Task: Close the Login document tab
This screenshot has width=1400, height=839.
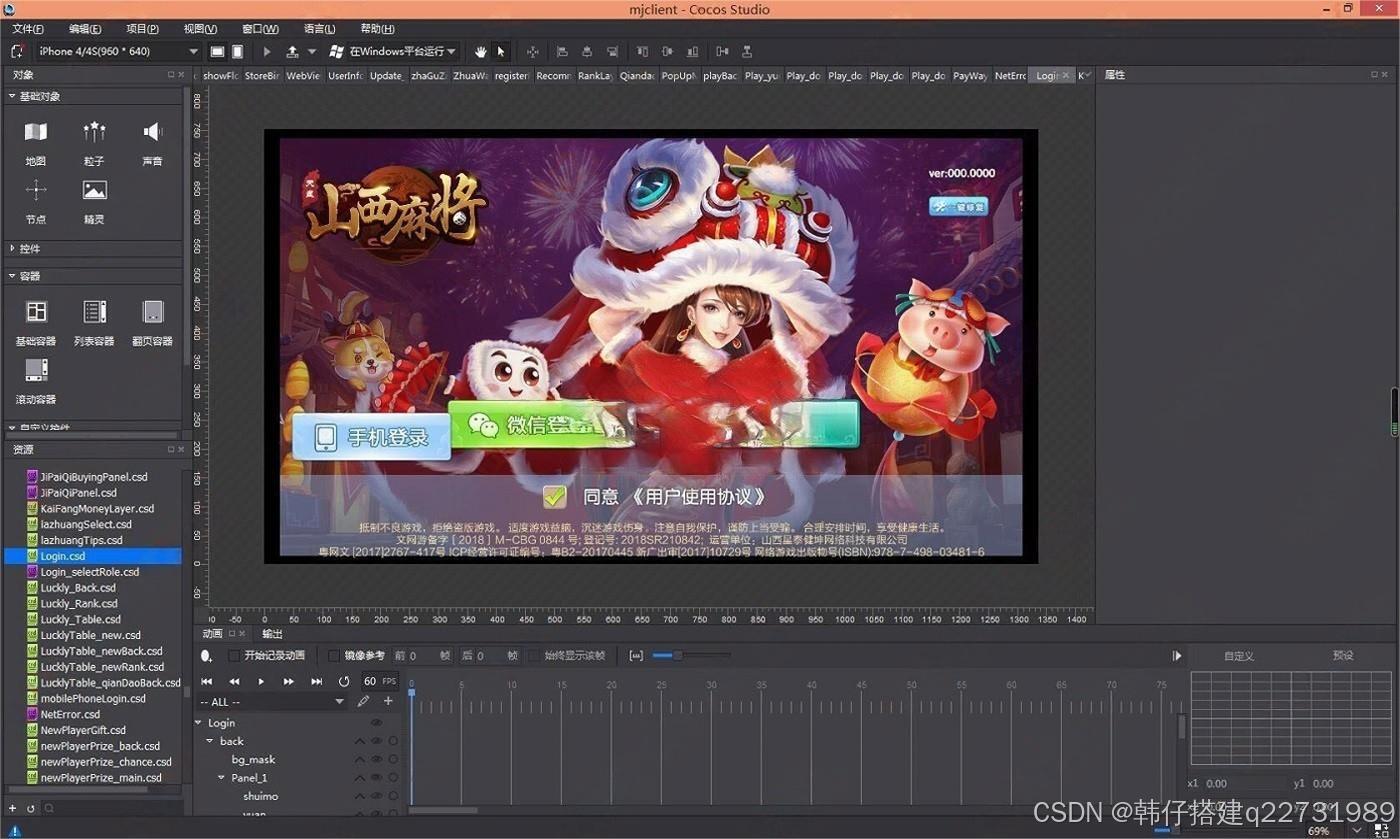Action: tap(1066, 75)
